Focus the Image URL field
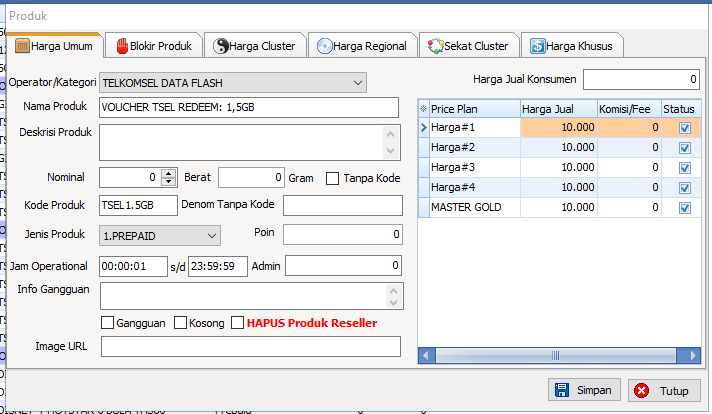The width and height of the screenshot is (712, 414). [x=251, y=346]
